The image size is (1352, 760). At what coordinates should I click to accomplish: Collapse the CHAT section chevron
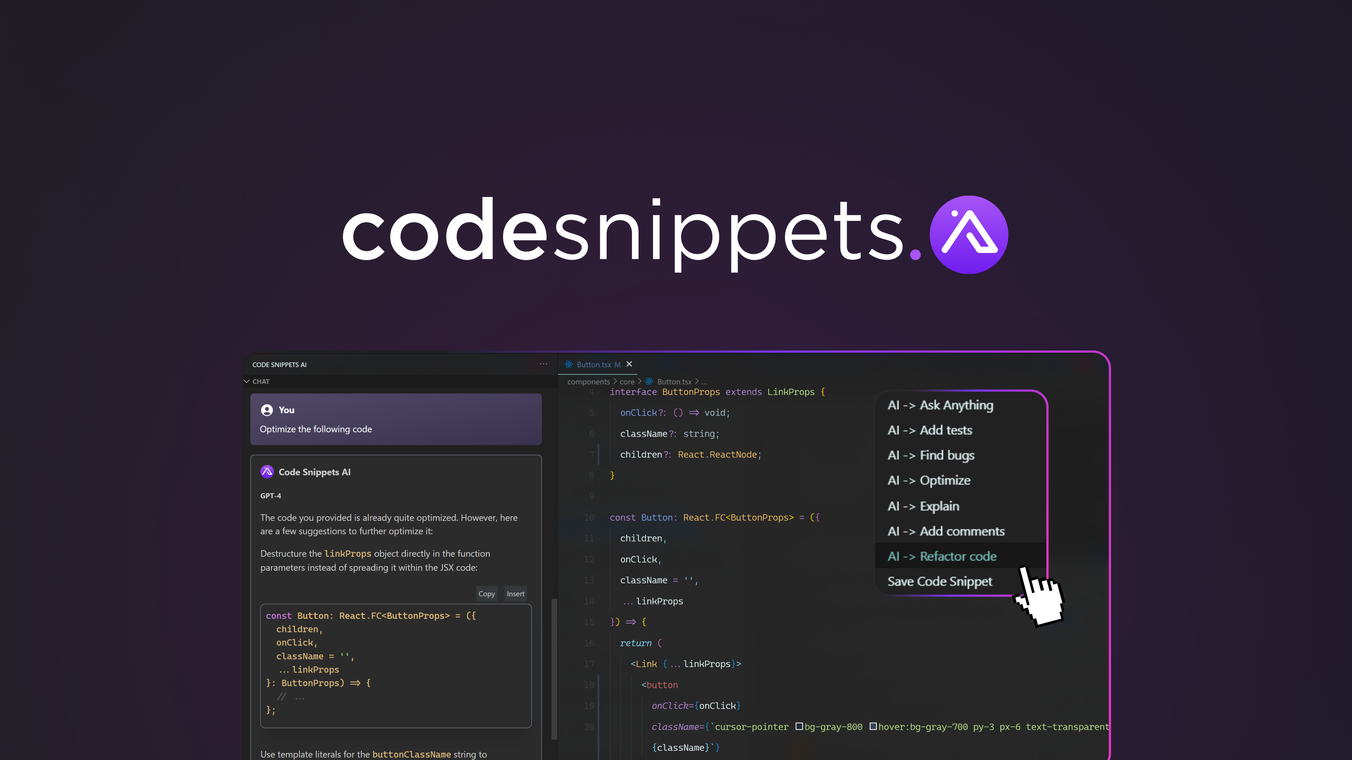(247, 381)
